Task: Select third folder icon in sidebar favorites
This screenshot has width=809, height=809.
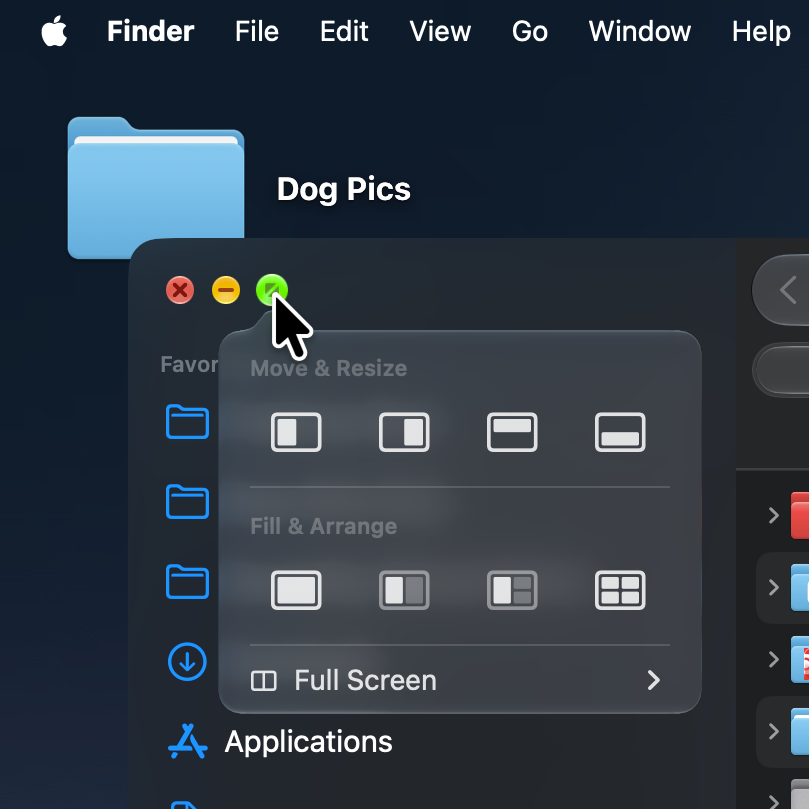Action: (187, 581)
